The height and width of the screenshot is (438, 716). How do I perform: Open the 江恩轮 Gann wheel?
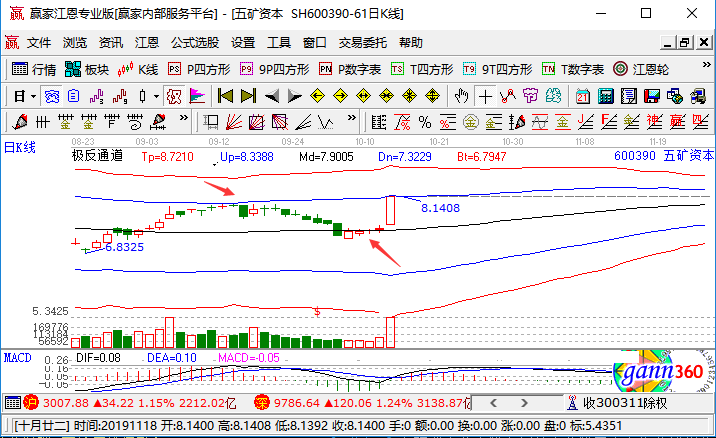pos(641,69)
